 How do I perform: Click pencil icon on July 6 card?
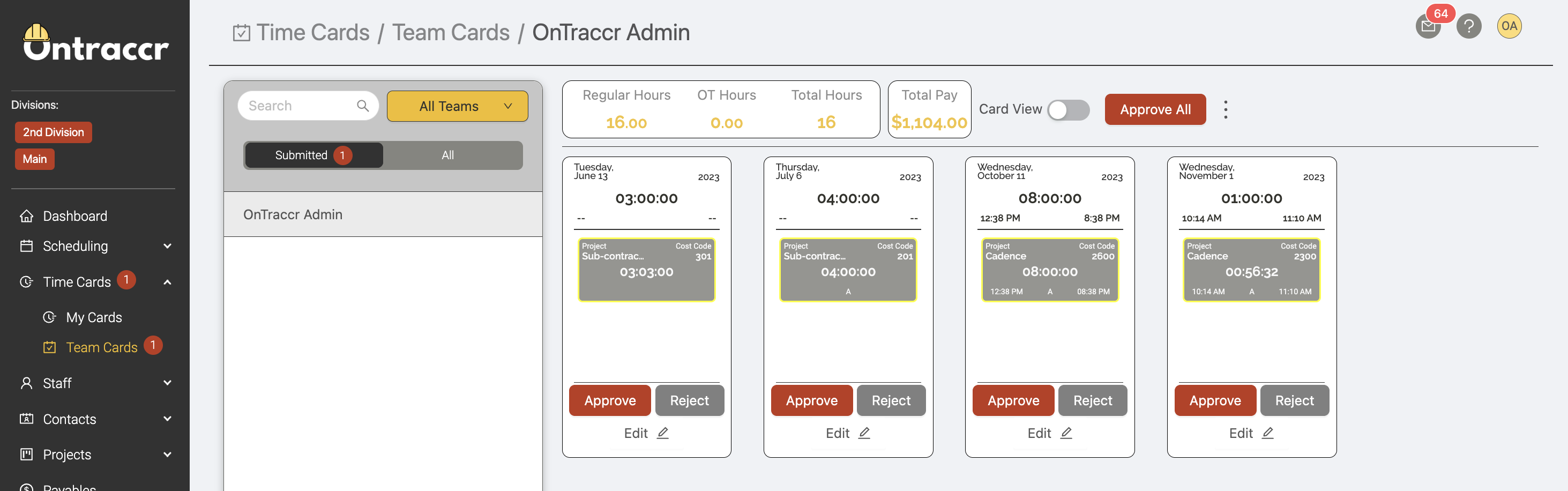coord(864,433)
